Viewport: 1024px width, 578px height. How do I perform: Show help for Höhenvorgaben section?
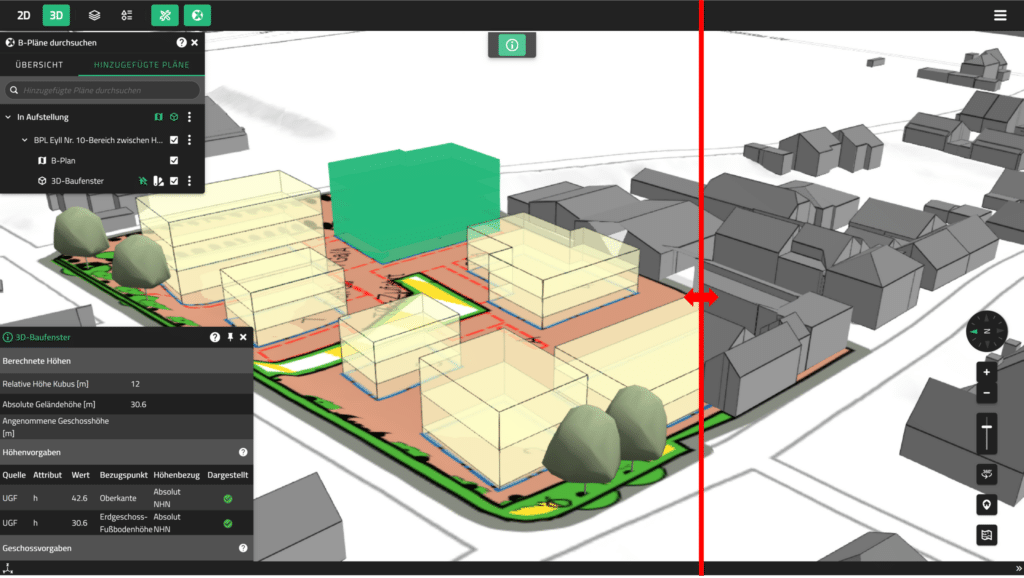243,452
